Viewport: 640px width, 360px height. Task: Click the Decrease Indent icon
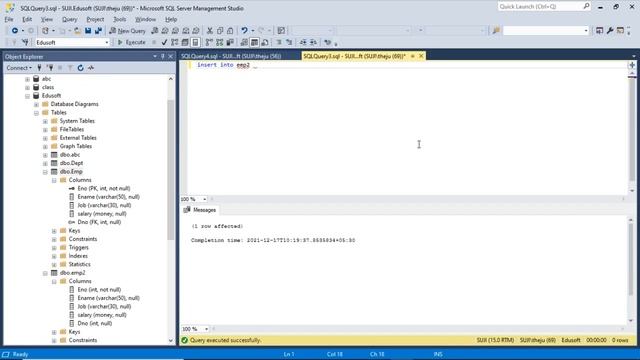tap(303, 42)
